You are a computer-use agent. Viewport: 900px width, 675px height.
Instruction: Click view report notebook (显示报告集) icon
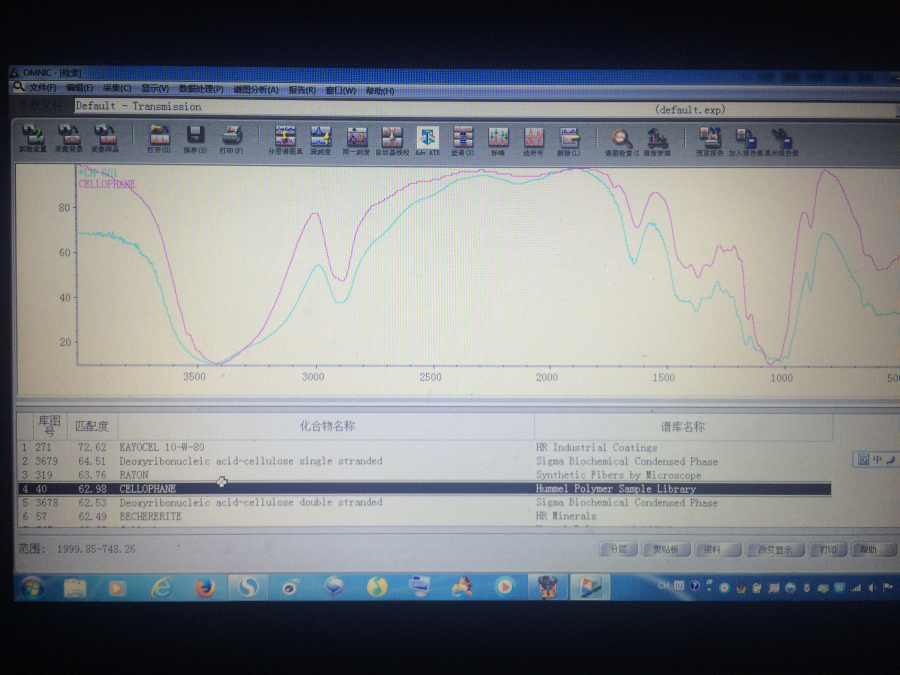point(781,141)
